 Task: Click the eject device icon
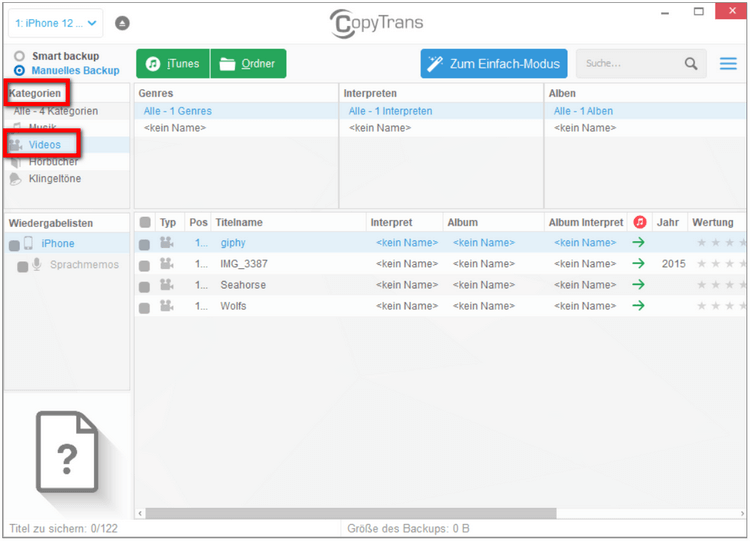(122, 23)
